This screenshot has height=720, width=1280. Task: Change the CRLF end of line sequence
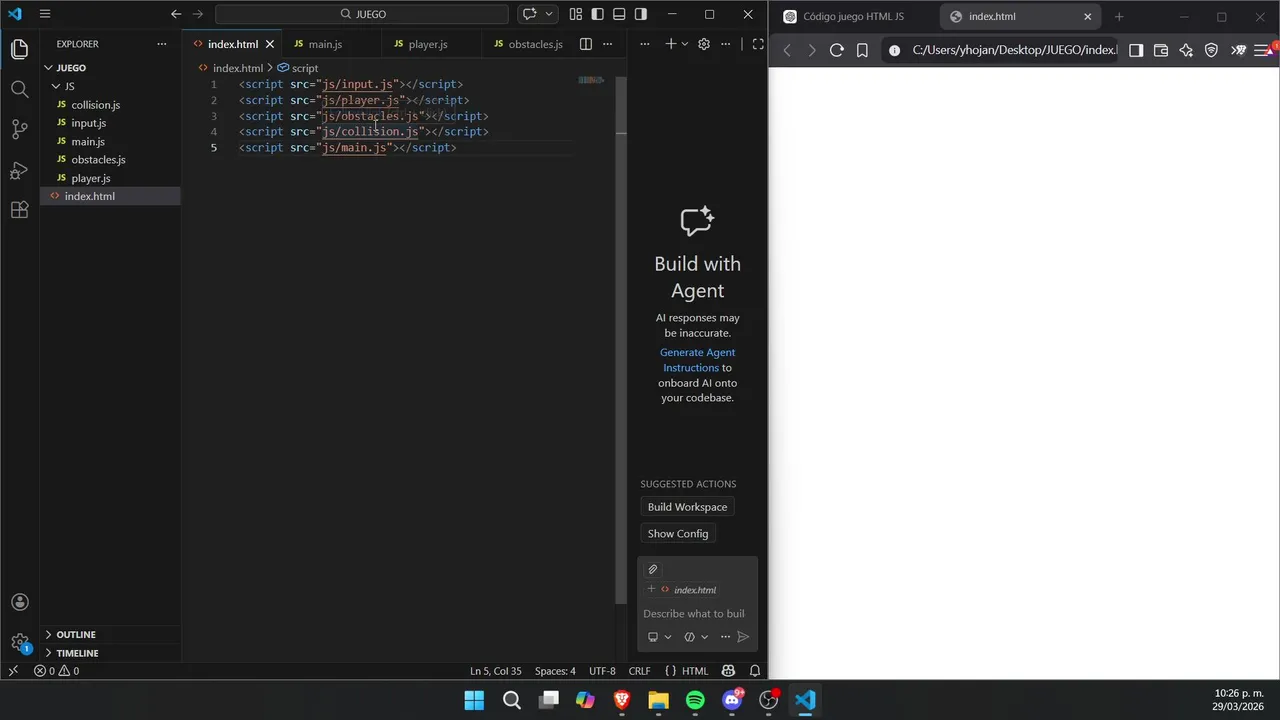(x=639, y=671)
